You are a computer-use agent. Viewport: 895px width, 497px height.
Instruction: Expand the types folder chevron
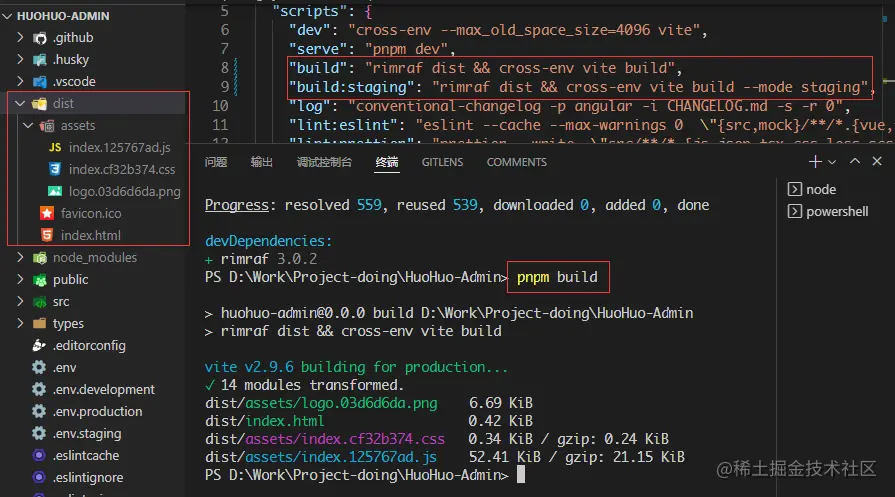[x=20, y=323]
